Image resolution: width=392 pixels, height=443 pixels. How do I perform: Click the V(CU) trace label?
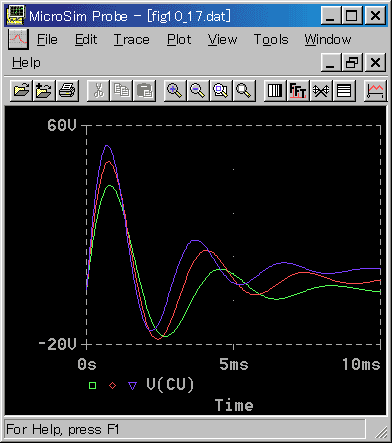click(x=170, y=384)
